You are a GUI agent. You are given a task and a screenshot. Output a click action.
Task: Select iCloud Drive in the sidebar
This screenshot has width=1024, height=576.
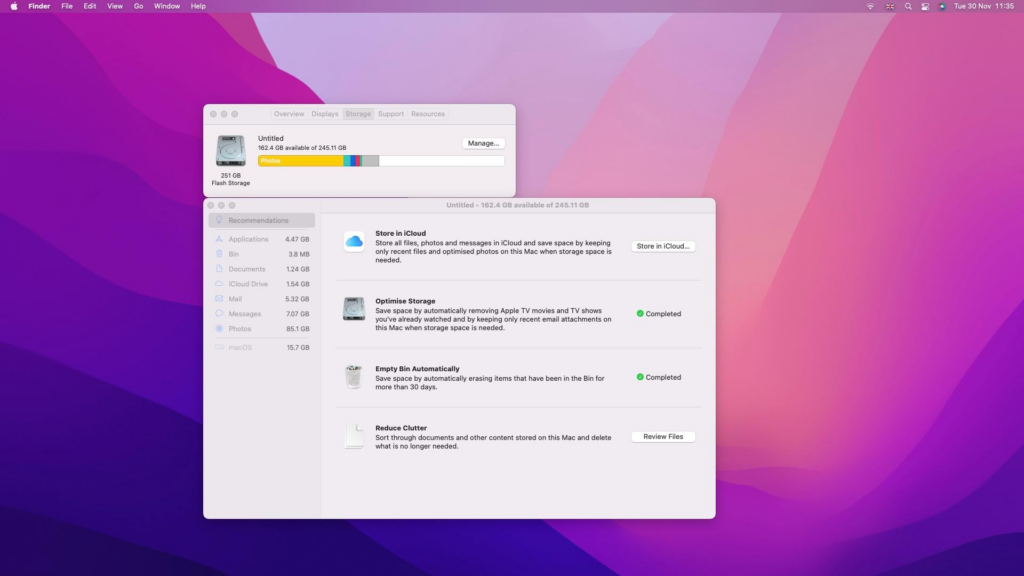pos(261,284)
